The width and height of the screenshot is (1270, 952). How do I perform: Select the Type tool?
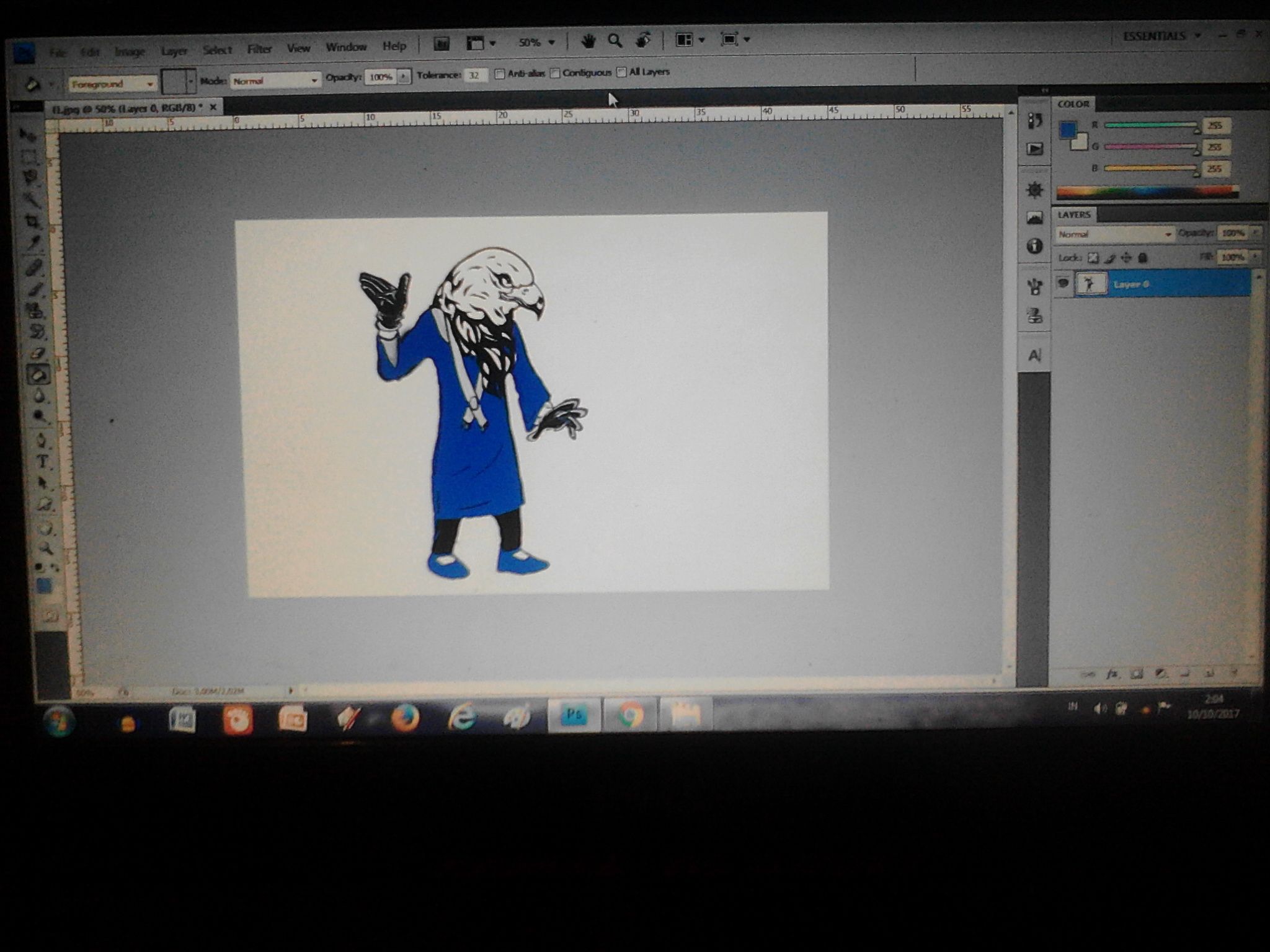pos(43,462)
